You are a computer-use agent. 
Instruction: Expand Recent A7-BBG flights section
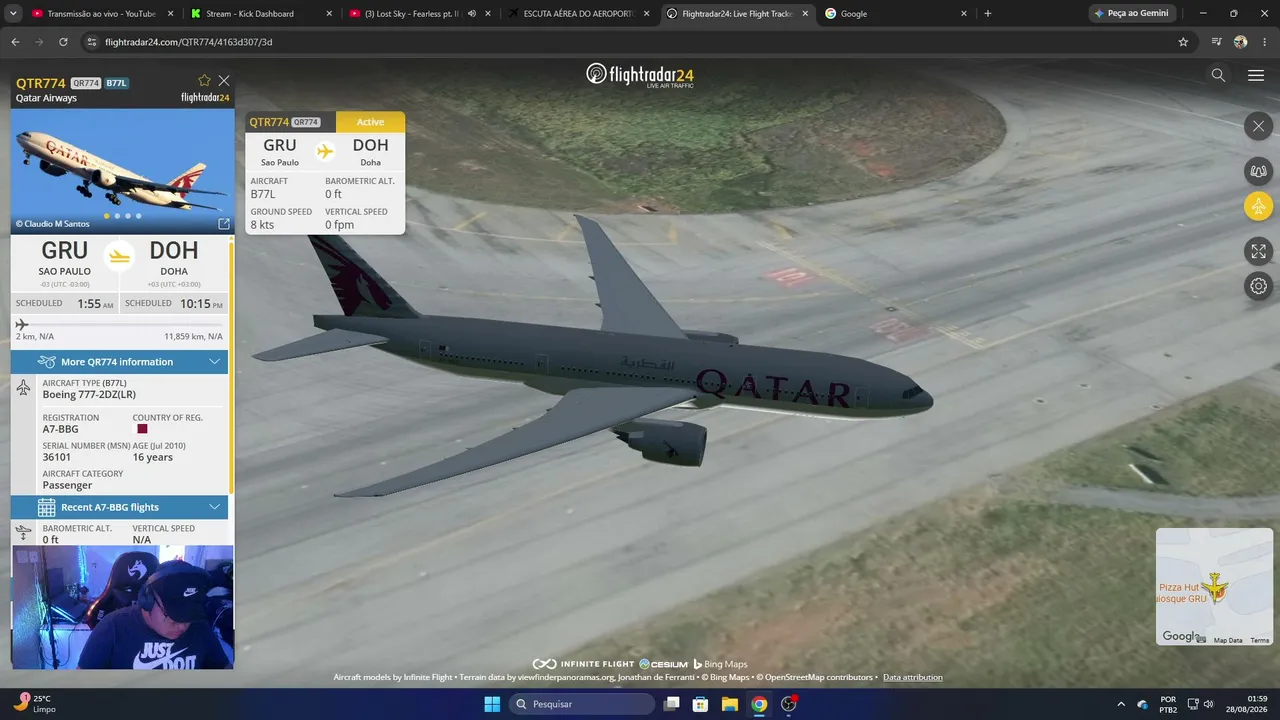pyautogui.click(x=120, y=507)
